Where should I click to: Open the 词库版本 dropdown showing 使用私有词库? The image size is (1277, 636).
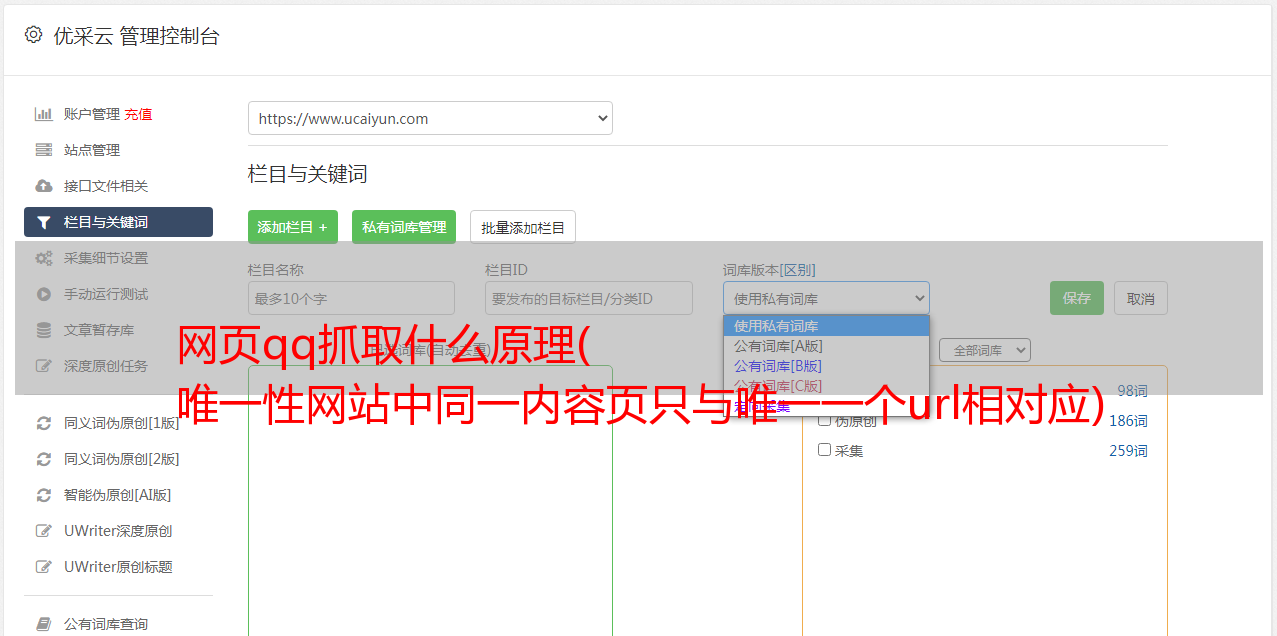(826, 298)
